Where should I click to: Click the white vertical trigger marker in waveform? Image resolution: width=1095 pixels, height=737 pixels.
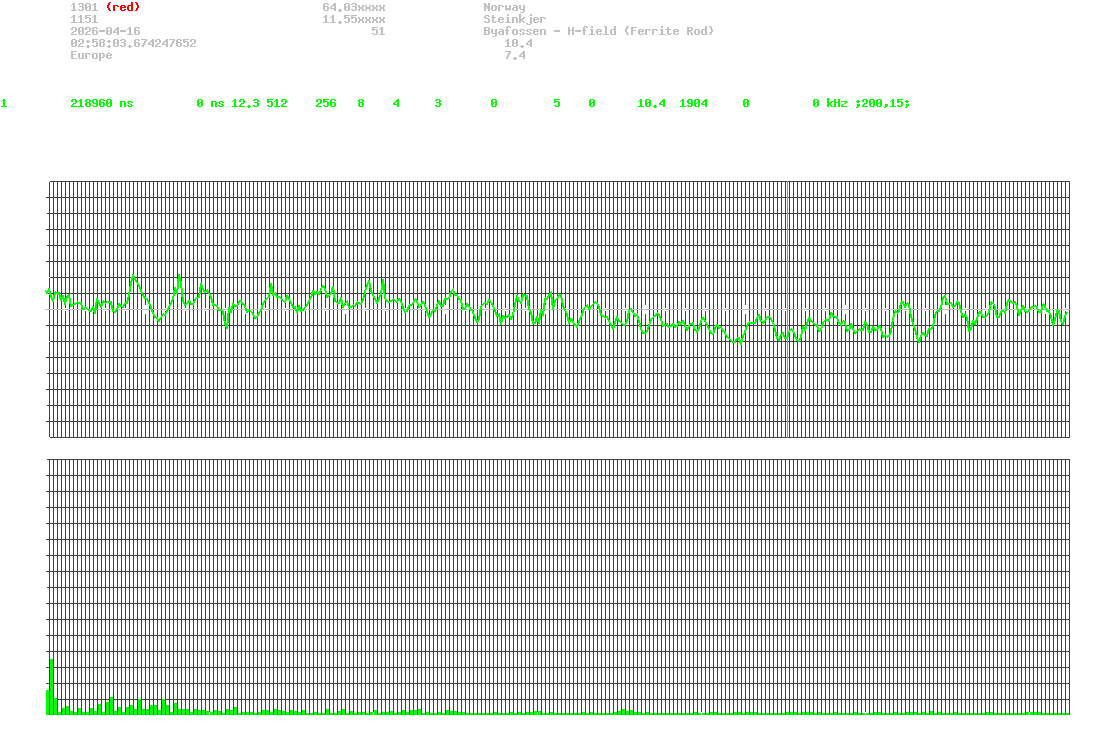[x=787, y=309]
